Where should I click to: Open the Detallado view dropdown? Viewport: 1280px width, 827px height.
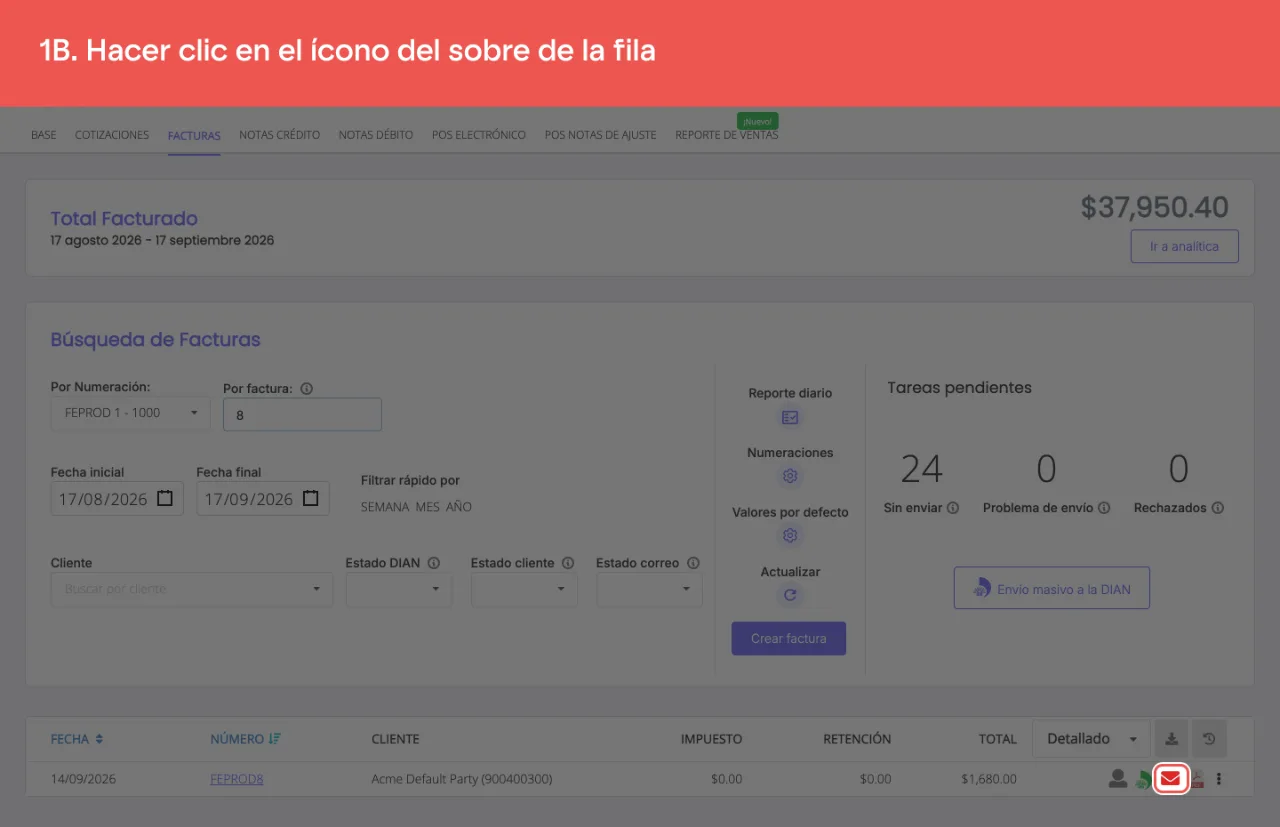pyautogui.click(x=1091, y=739)
